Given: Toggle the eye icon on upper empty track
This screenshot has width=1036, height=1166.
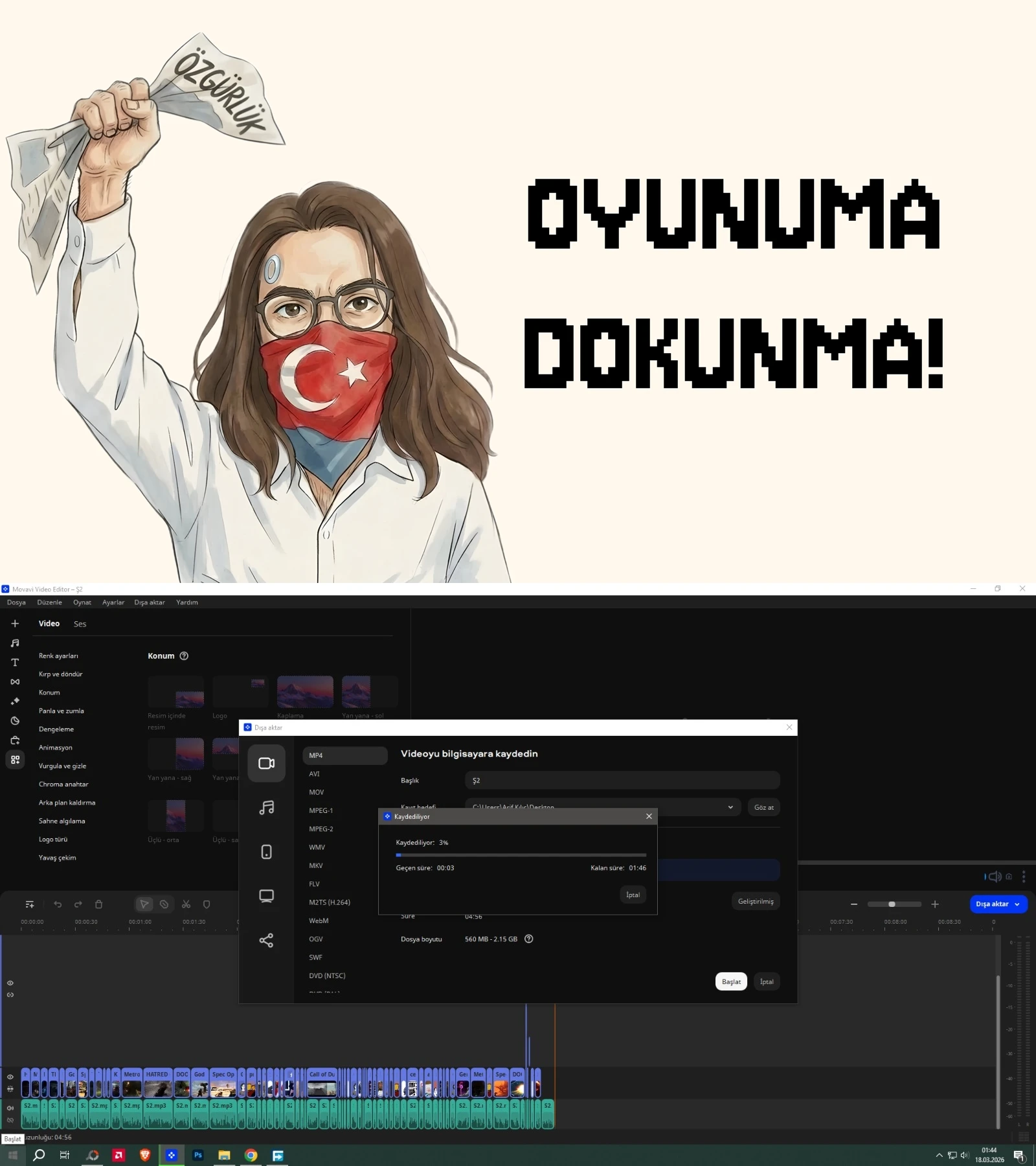Looking at the screenshot, I should point(10,983).
